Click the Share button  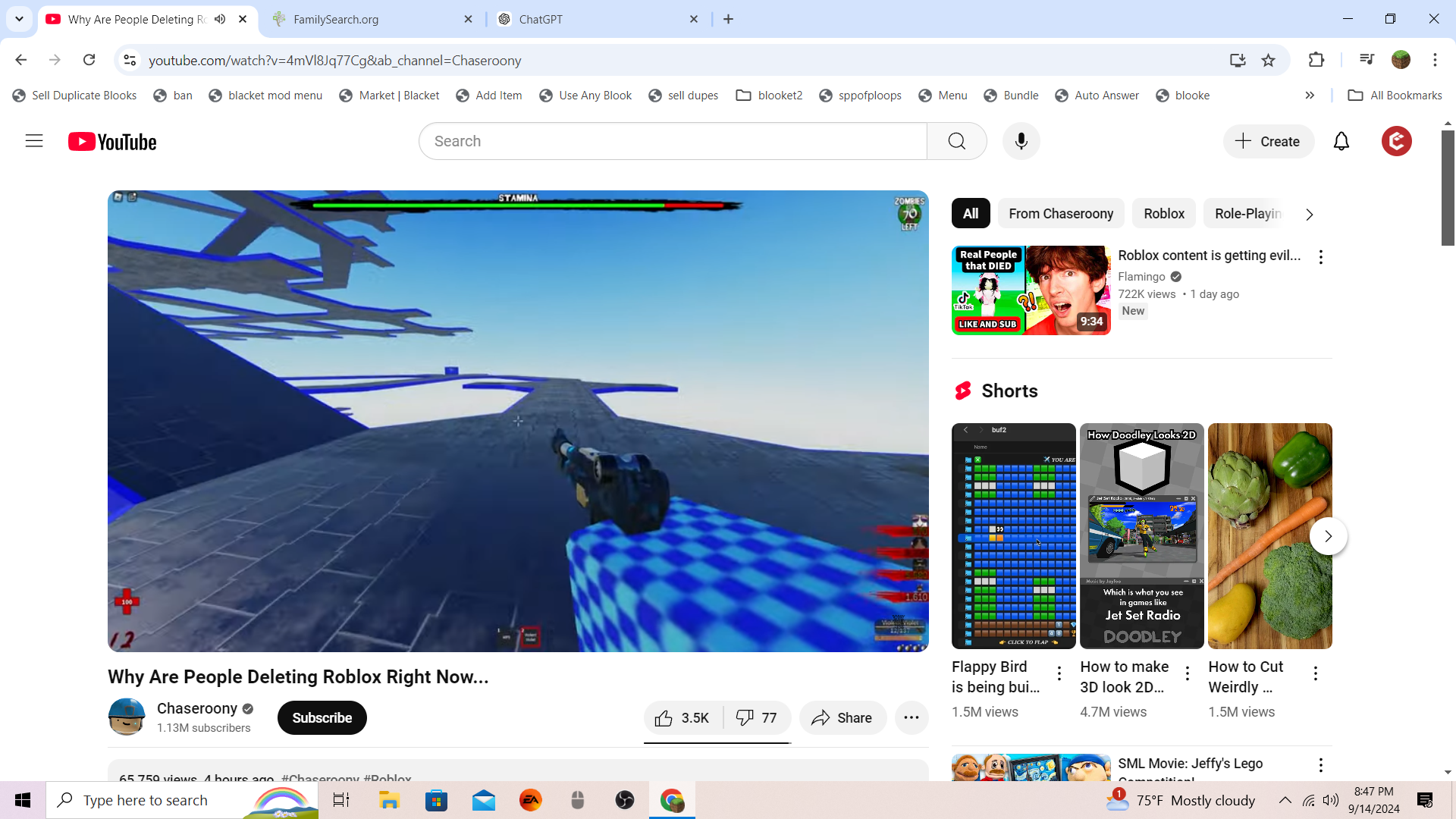tap(842, 717)
